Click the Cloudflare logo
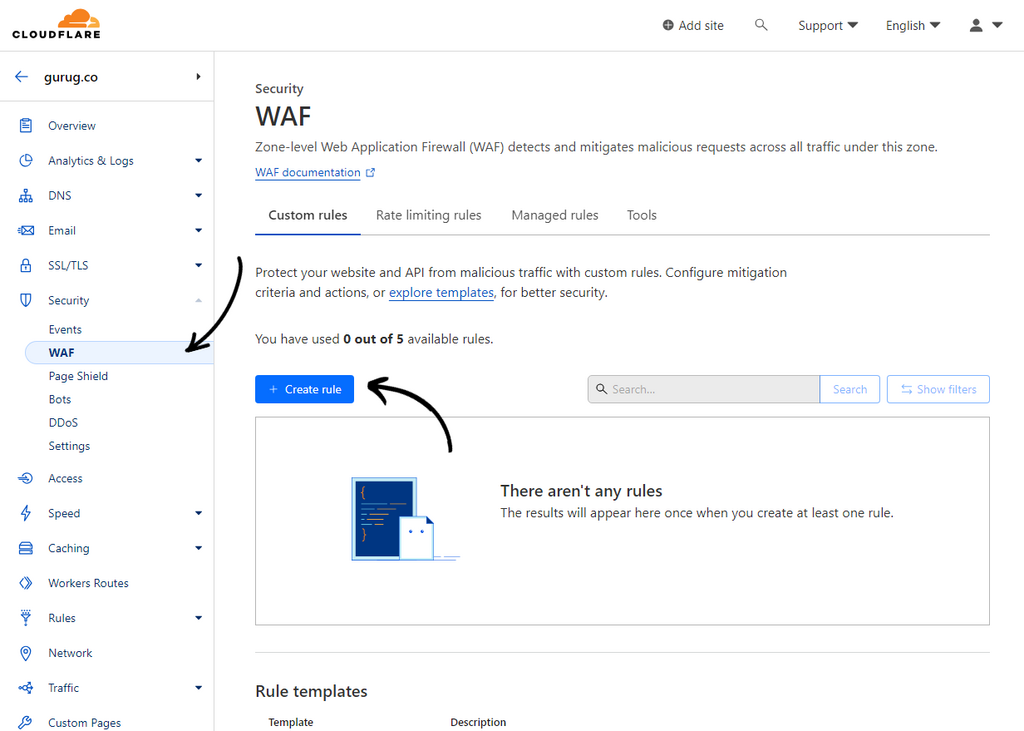Screen dimensions: 1024x731 (x=57, y=24)
